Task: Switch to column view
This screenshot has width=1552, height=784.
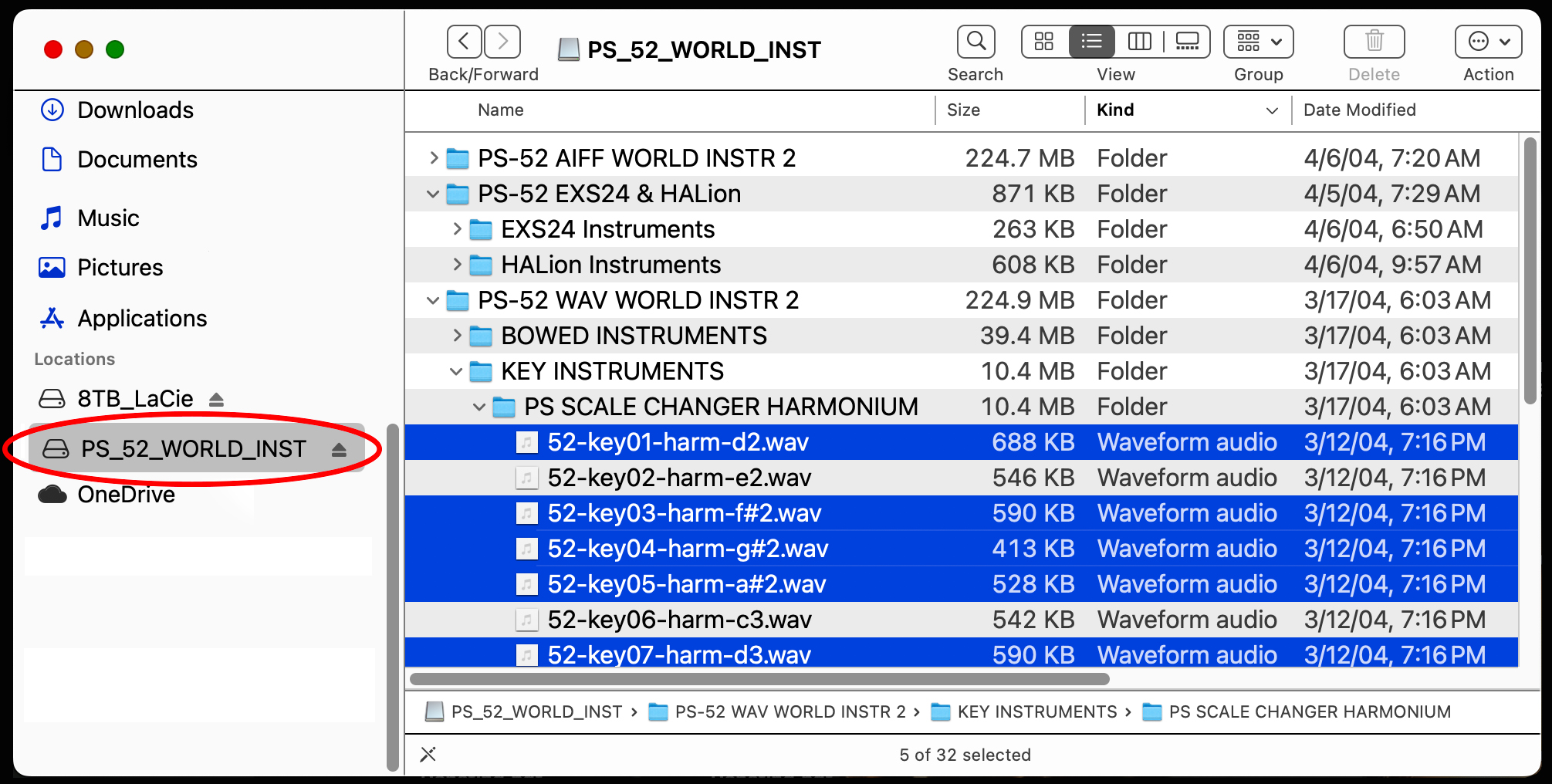Action: tap(1139, 42)
